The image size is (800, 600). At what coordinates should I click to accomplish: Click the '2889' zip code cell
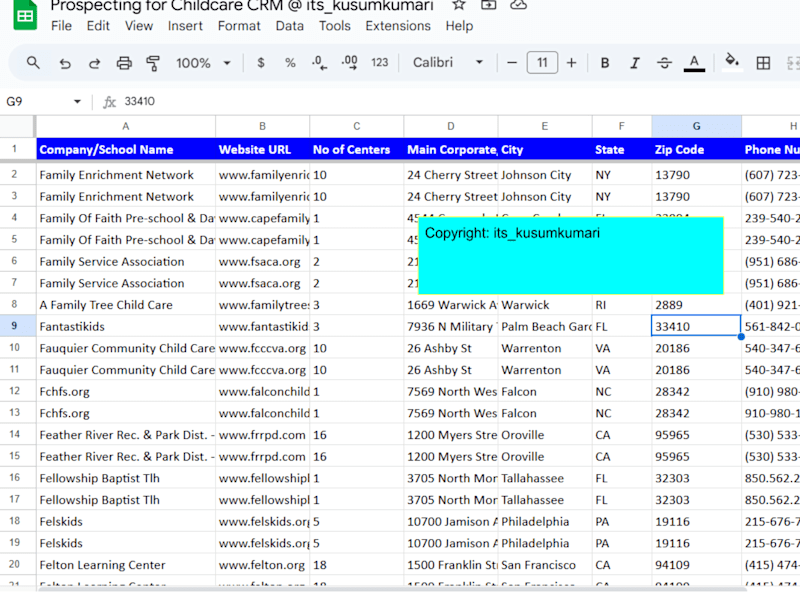point(696,305)
